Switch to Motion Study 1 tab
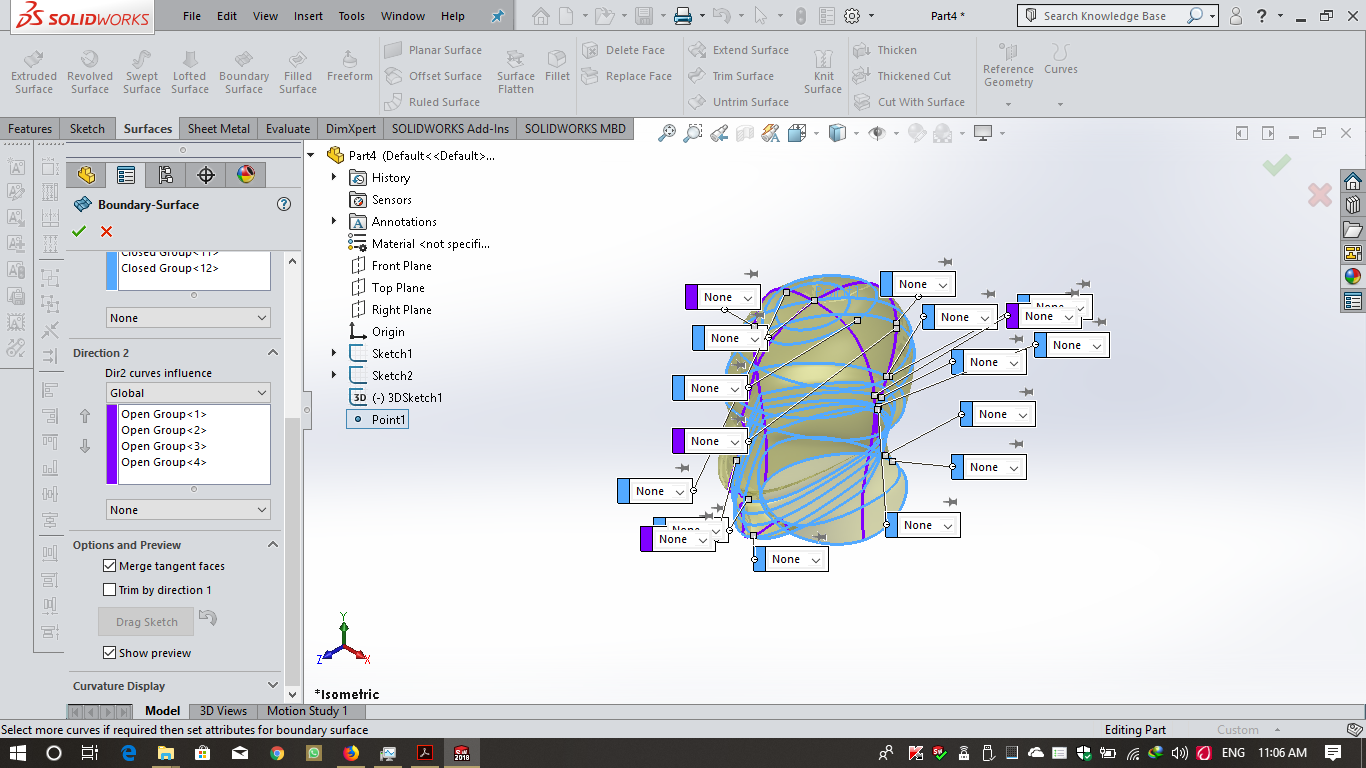 pos(307,711)
